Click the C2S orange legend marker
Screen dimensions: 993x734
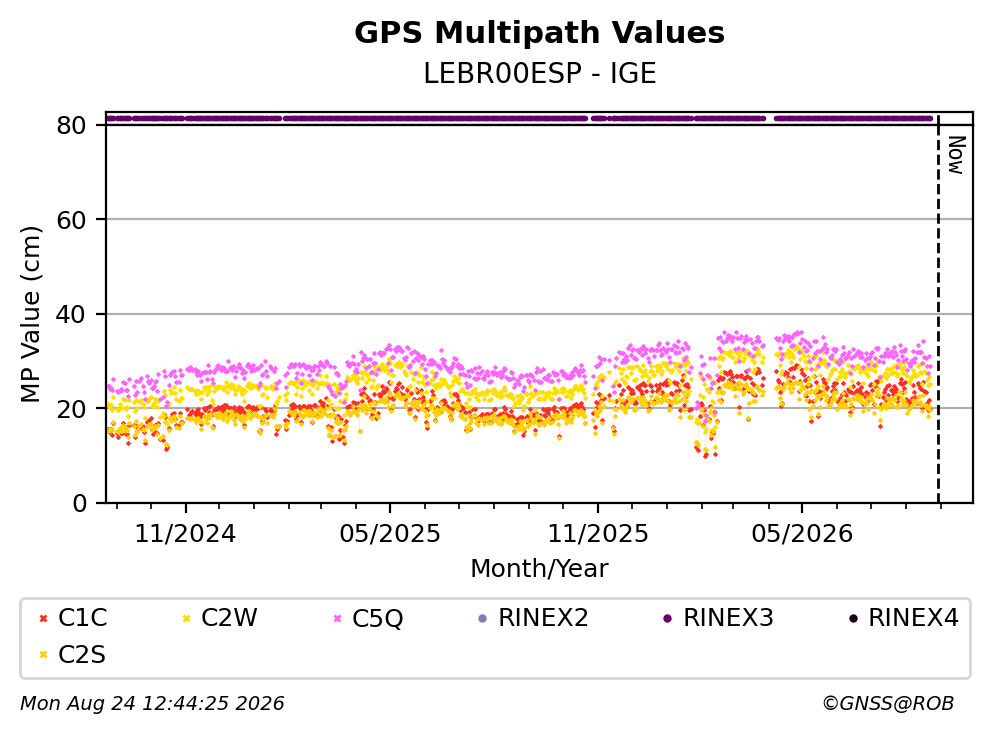tap(43, 655)
